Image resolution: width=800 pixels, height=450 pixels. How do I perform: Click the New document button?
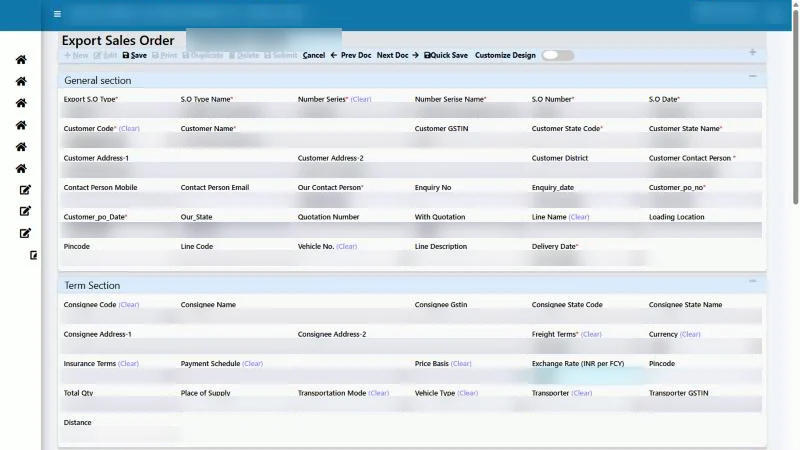[76, 55]
